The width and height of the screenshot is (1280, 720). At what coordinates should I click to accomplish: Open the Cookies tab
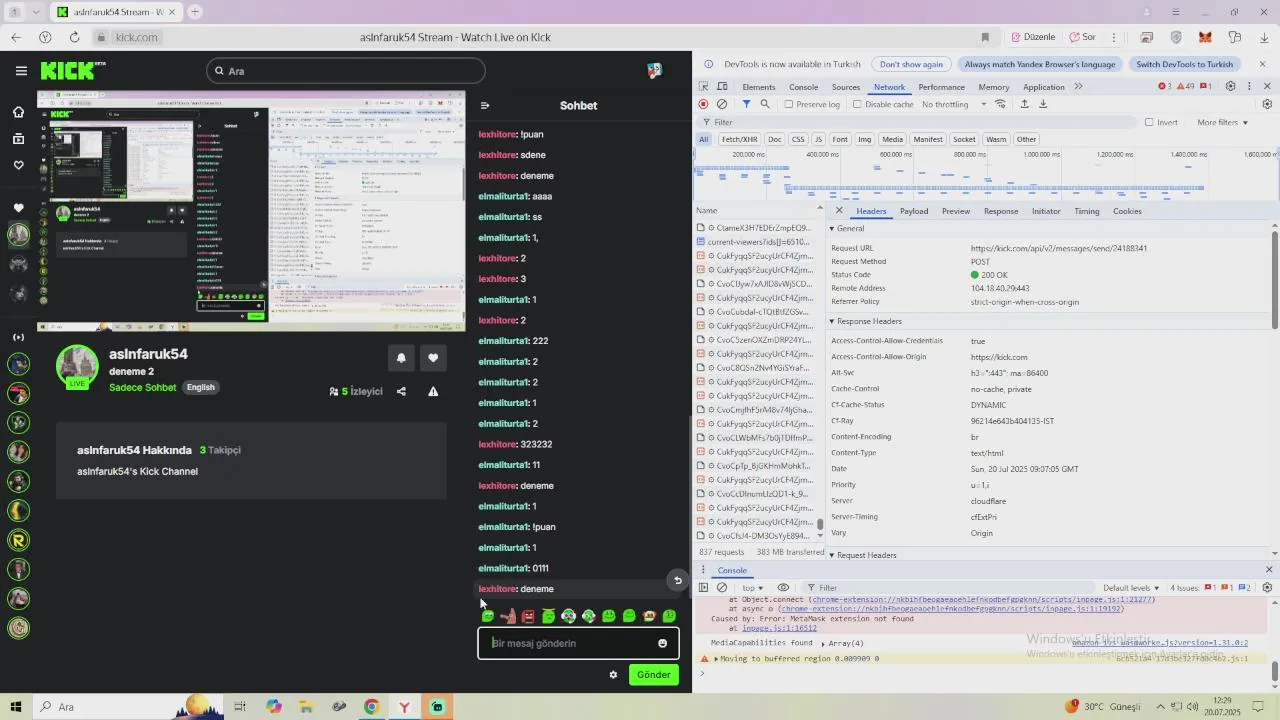click(x=1127, y=211)
